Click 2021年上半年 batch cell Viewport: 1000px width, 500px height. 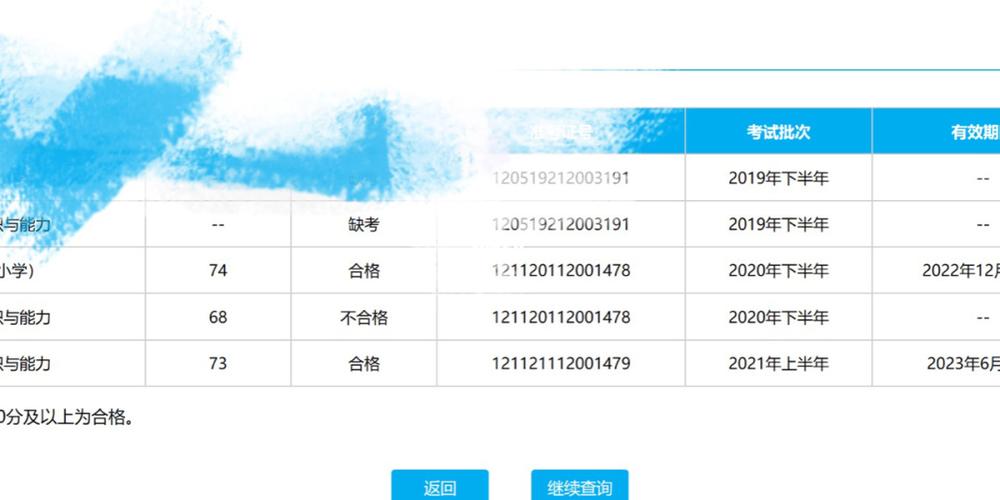tap(778, 364)
